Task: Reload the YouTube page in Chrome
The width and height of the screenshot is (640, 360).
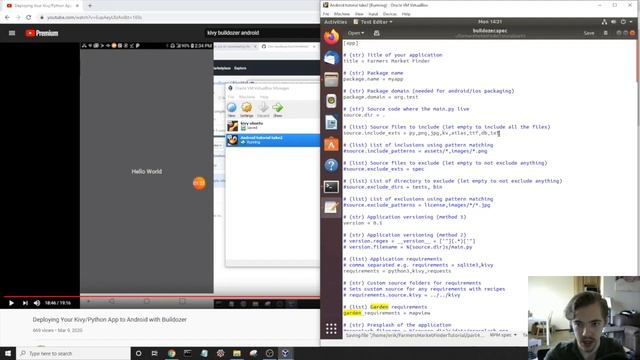Action: tap(29, 18)
